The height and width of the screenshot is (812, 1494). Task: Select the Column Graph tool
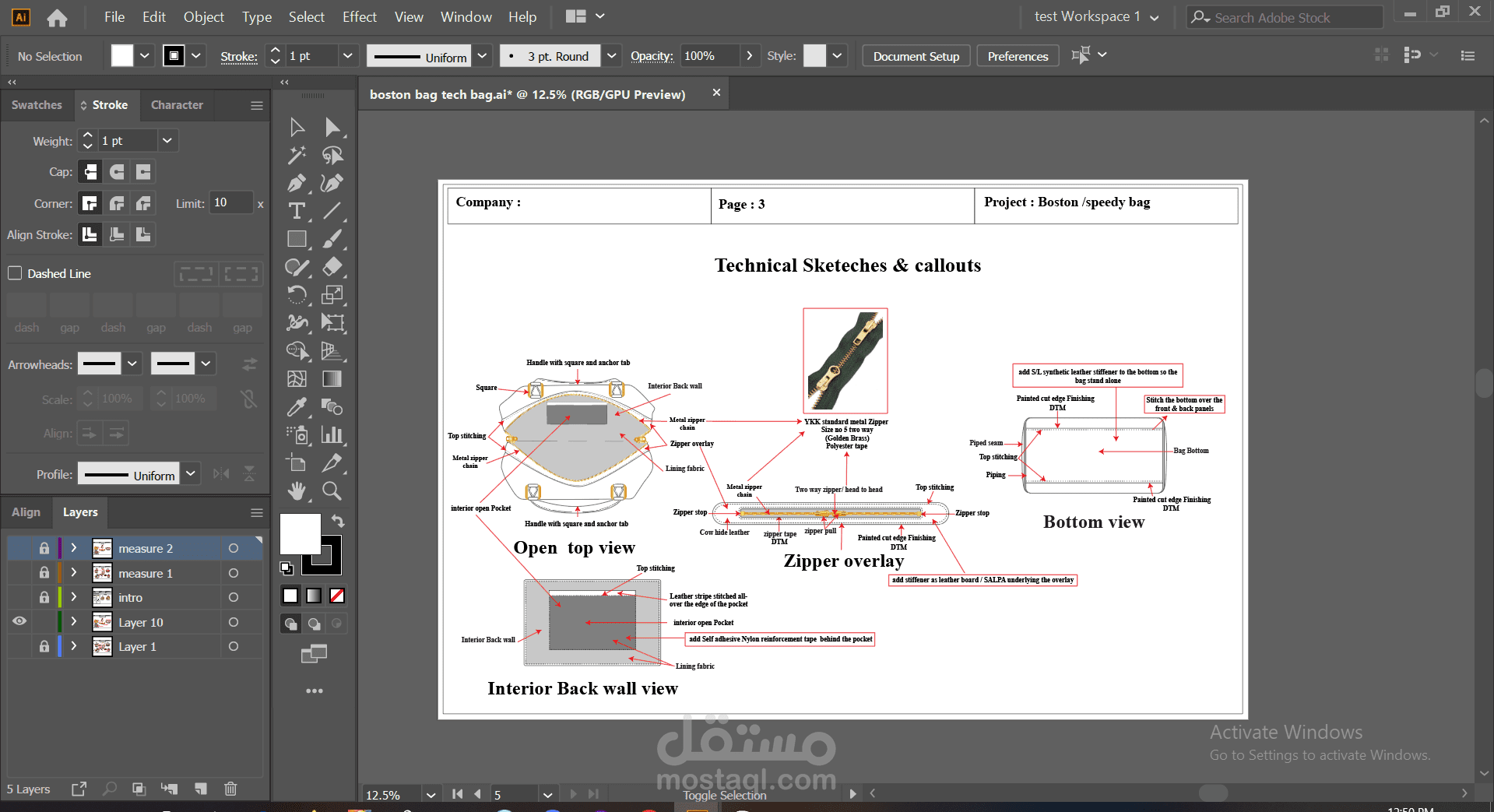click(332, 435)
